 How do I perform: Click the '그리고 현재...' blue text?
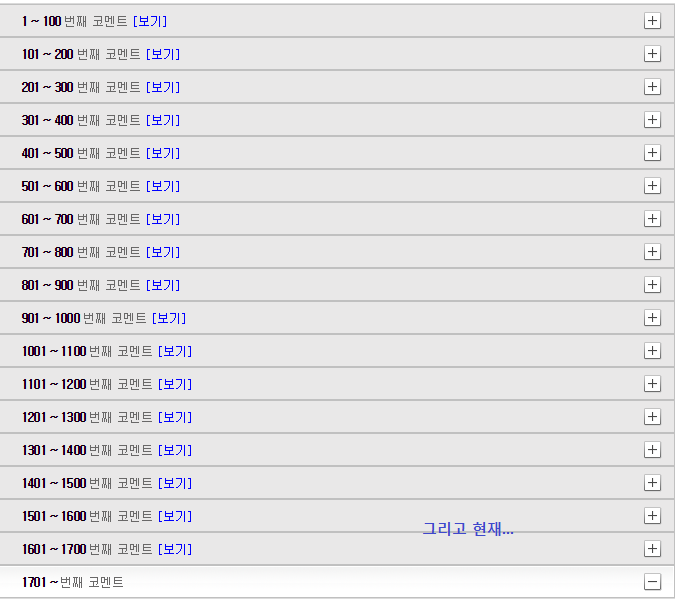point(468,529)
